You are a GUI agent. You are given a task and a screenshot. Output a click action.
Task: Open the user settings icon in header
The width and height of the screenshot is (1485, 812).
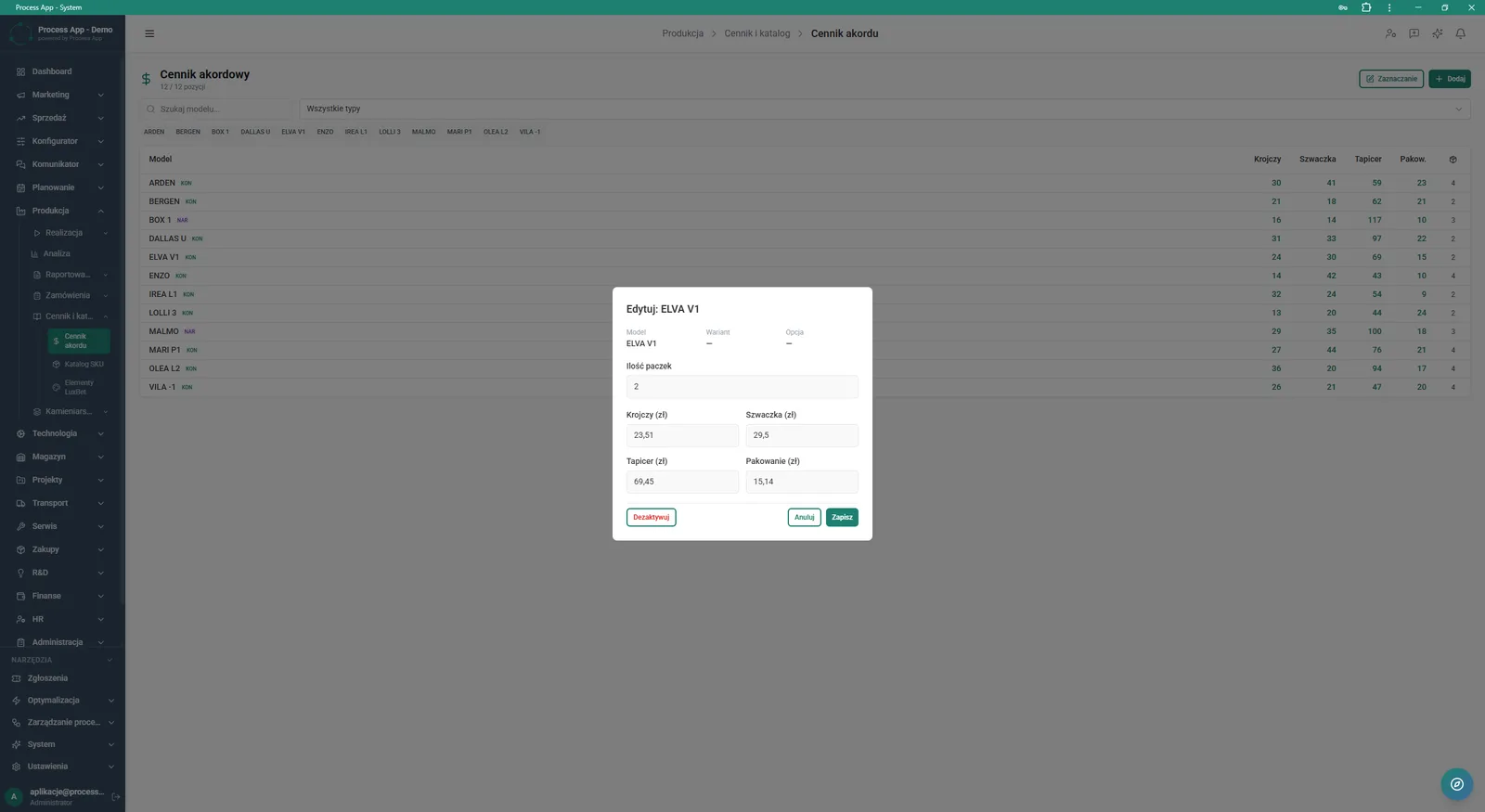pos(1390,33)
